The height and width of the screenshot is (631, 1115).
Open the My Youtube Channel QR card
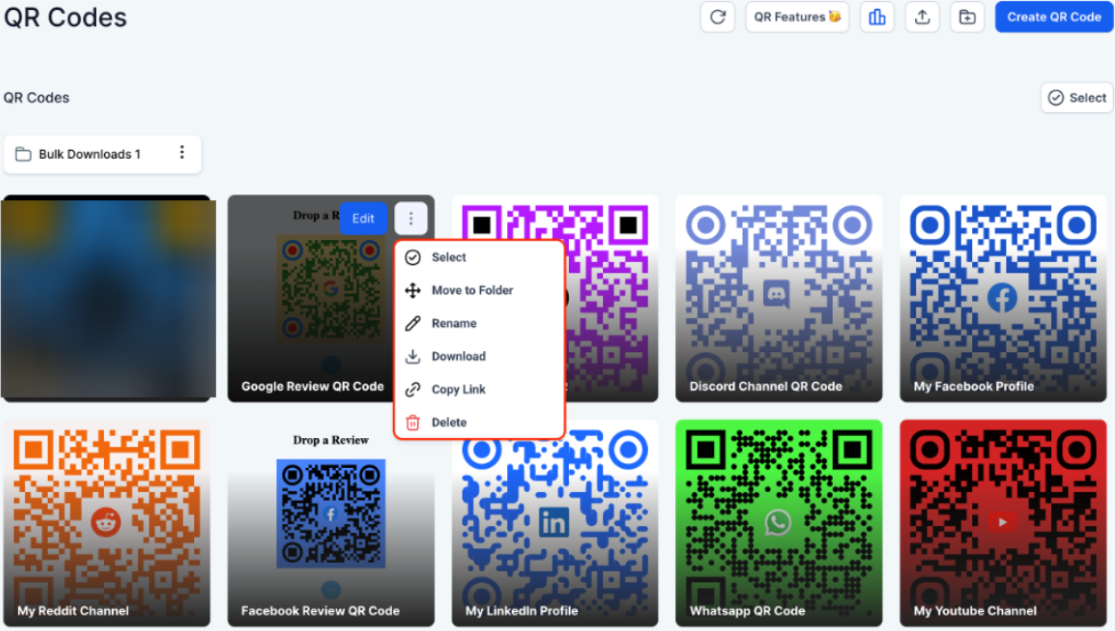click(1003, 523)
